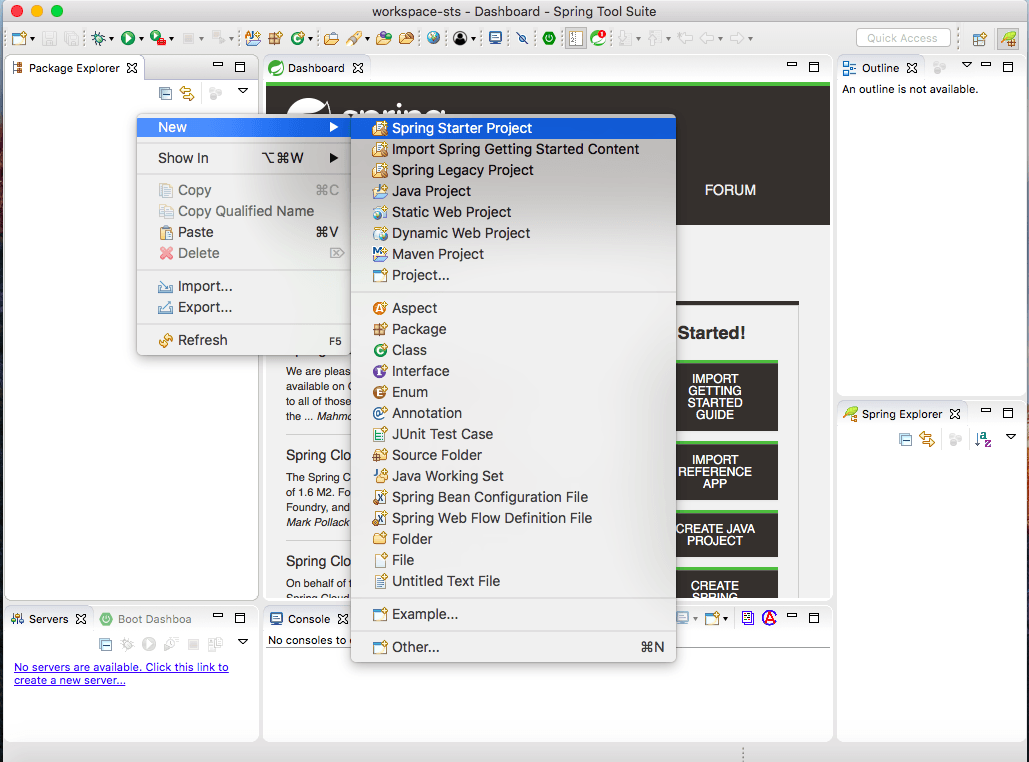Click the Open Web Browser globe icon
1029x762 pixels.
tap(433, 38)
